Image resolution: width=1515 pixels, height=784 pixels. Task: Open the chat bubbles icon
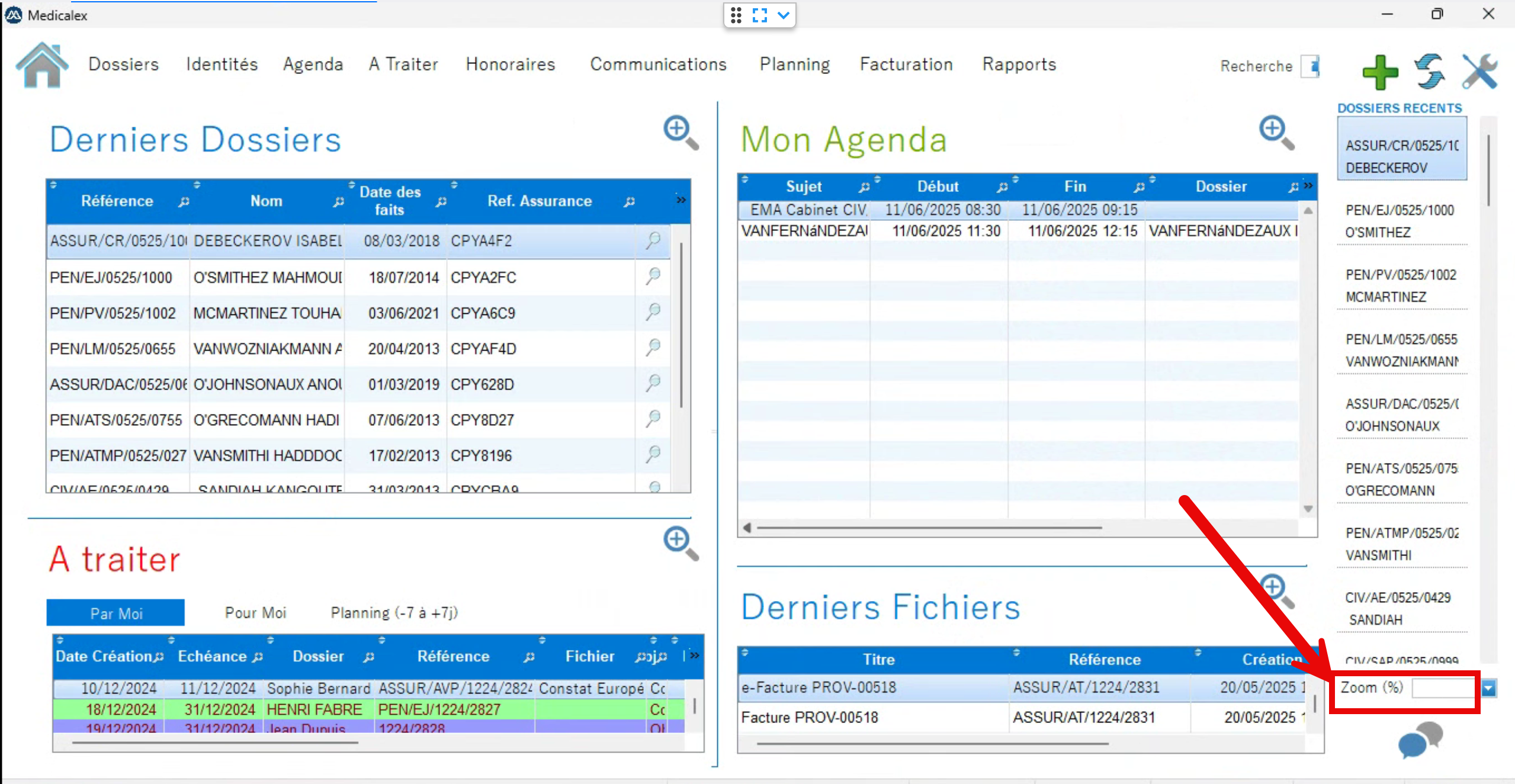(x=1420, y=740)
